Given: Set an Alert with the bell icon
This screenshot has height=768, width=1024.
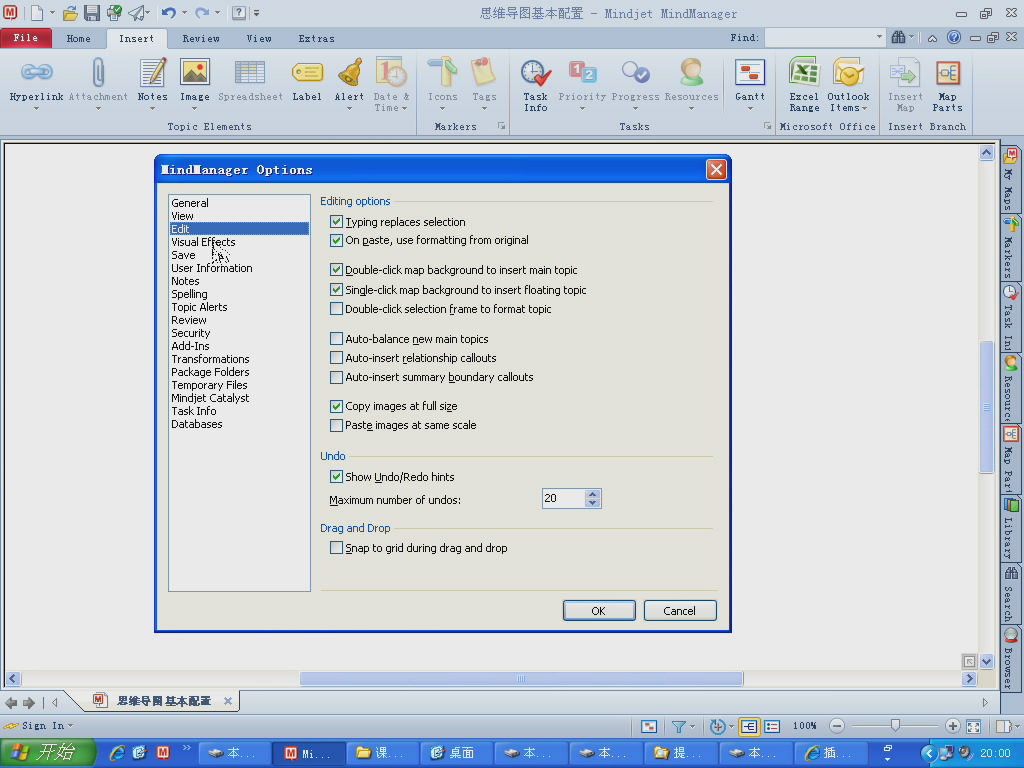Looking at the screenshot, I should [349, 80].
